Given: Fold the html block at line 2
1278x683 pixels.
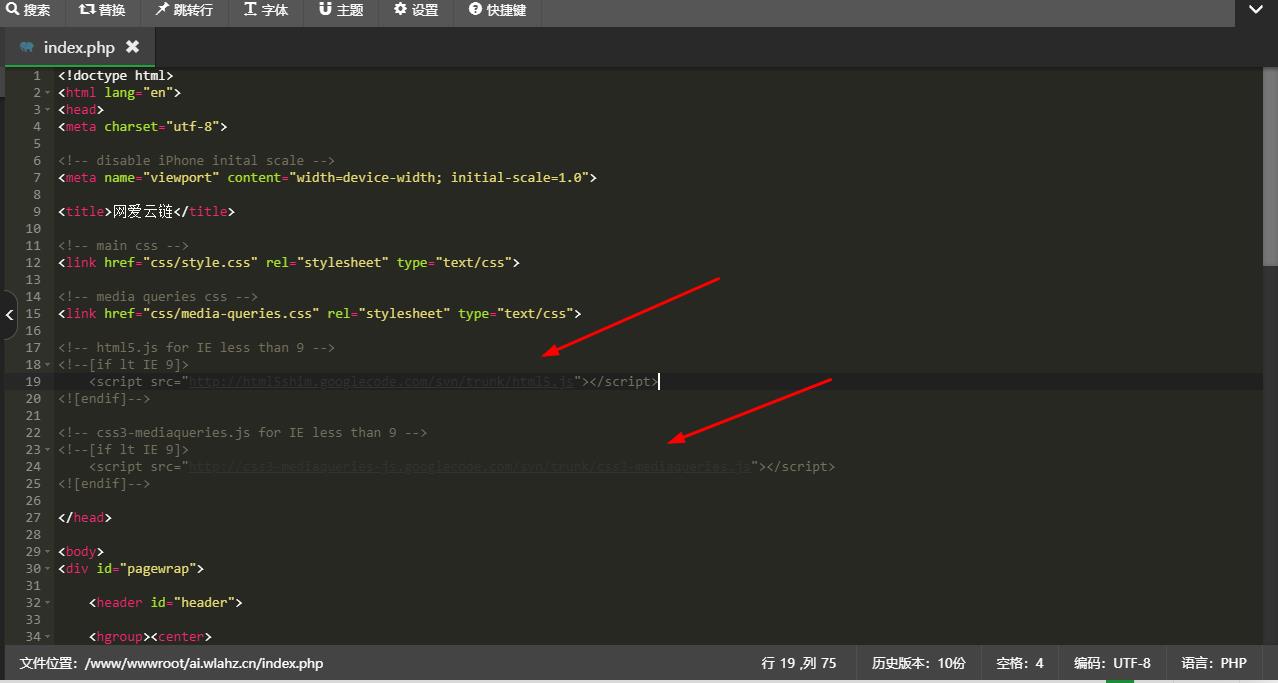Looking at the screenshot, I should point(49,93).
